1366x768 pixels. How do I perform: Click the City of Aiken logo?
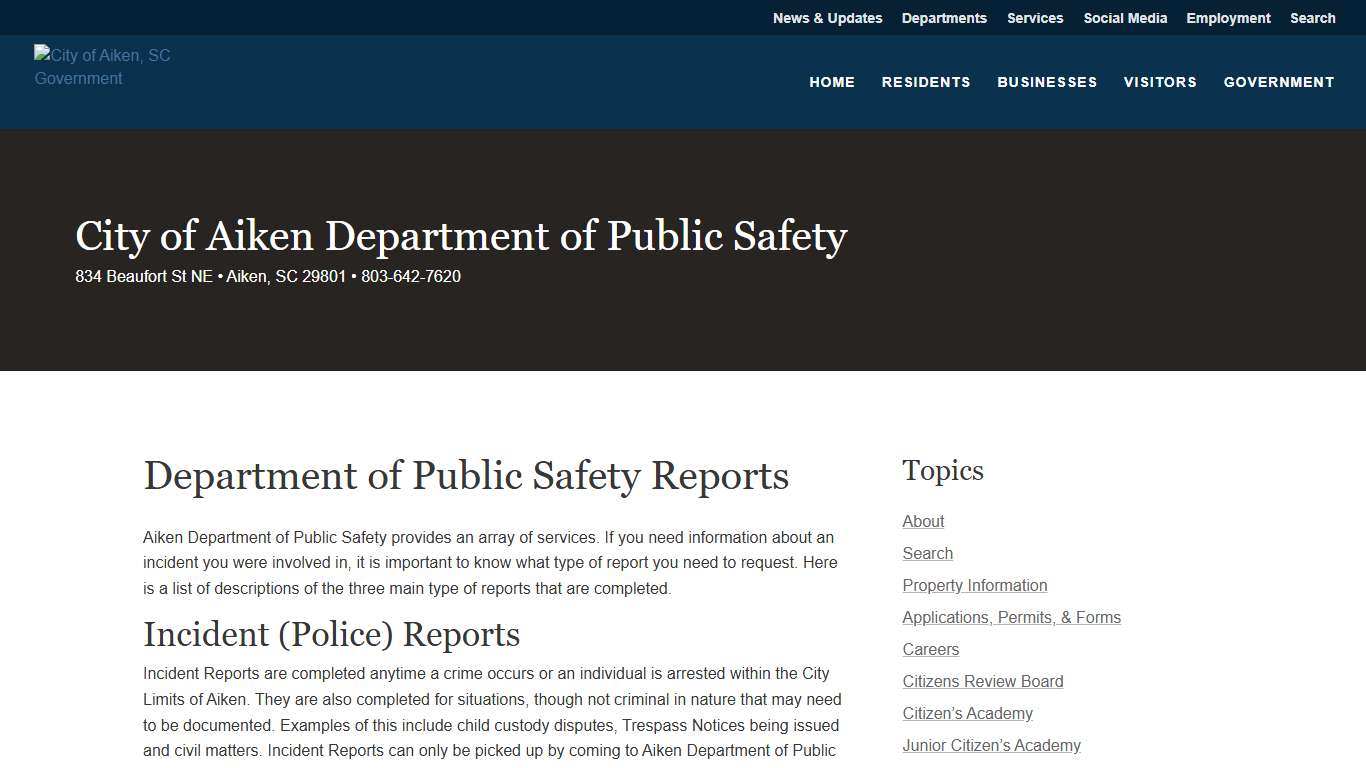pyautogui.click(x=101, y=66)
